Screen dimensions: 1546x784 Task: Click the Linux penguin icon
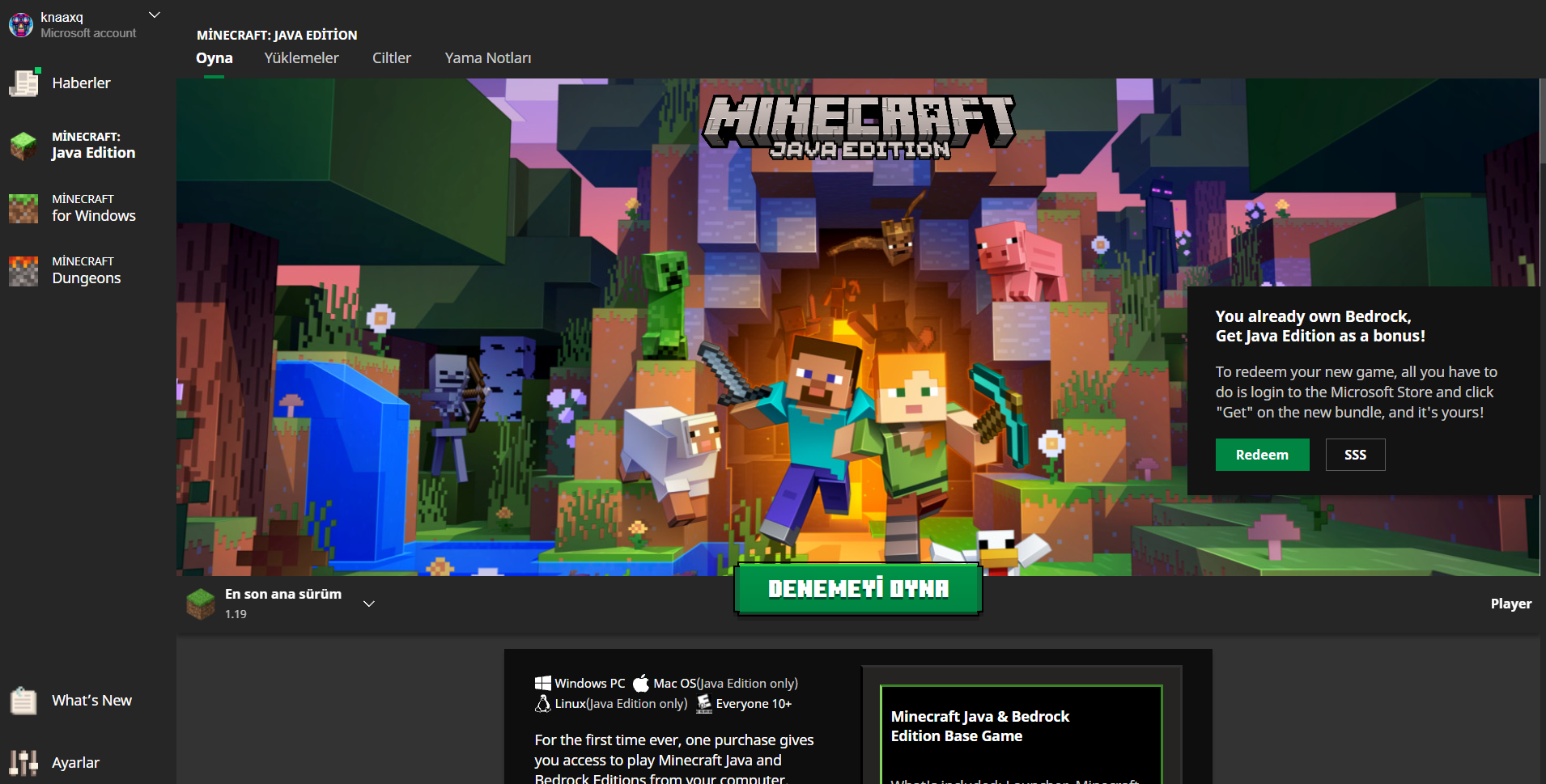coord(543,704)
